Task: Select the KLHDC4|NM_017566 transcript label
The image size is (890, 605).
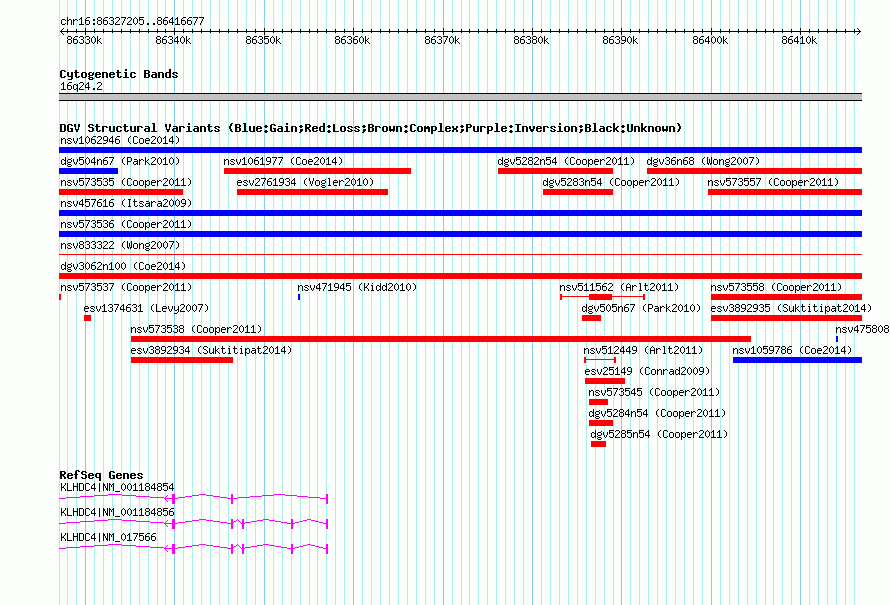Action: click(x=108, y=537)
